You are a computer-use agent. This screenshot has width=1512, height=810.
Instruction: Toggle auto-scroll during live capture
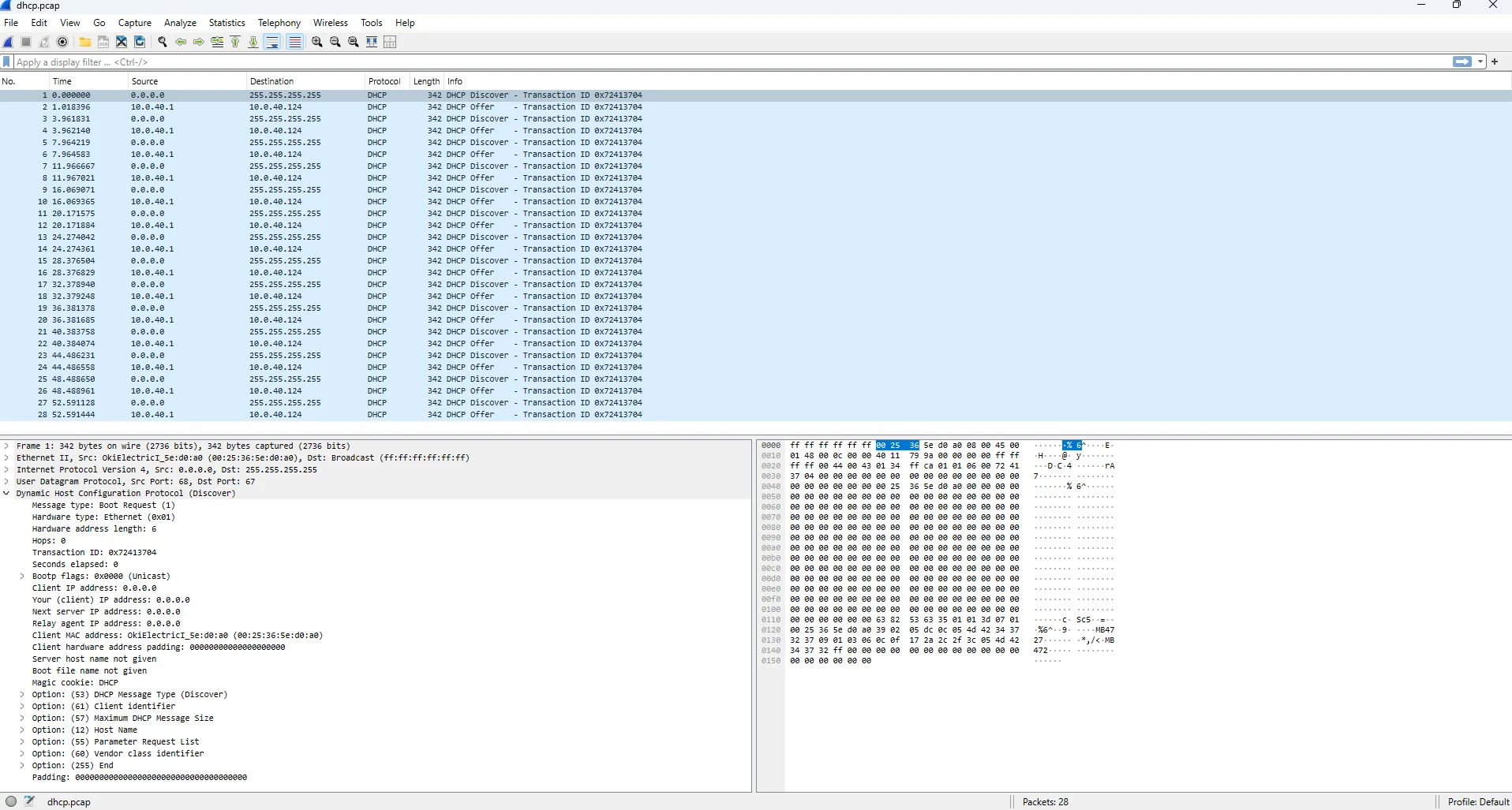click(x=272, y=42)
